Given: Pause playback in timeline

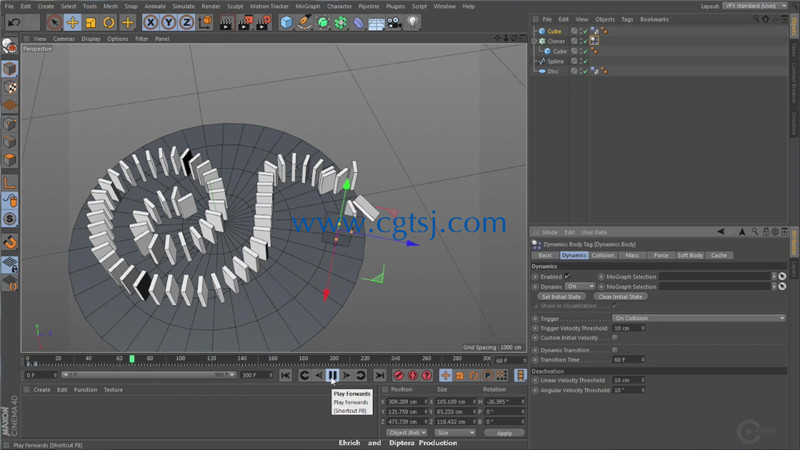Looking at the screenshot, I should point(333,376).
